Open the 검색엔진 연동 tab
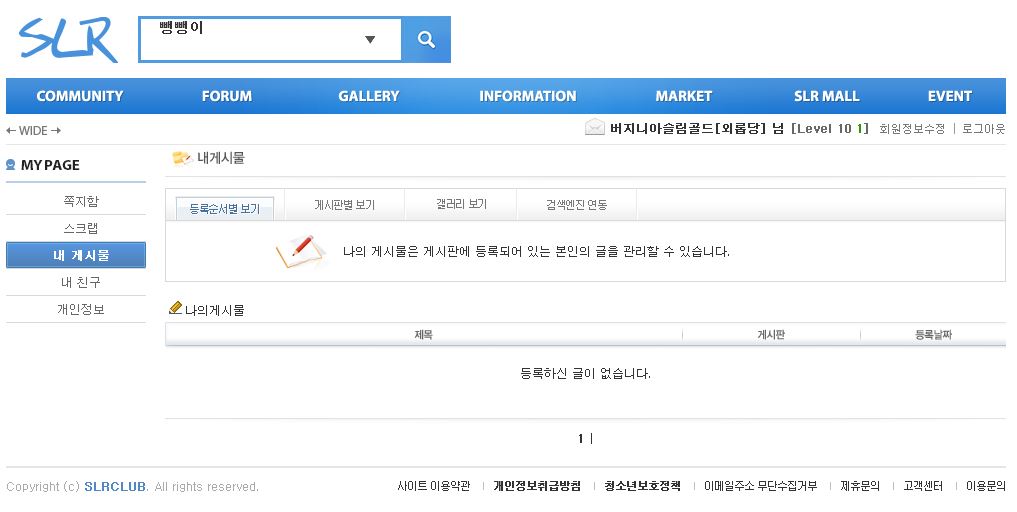Viewport: 1017px width, 512px height. [x=576, y=205]
